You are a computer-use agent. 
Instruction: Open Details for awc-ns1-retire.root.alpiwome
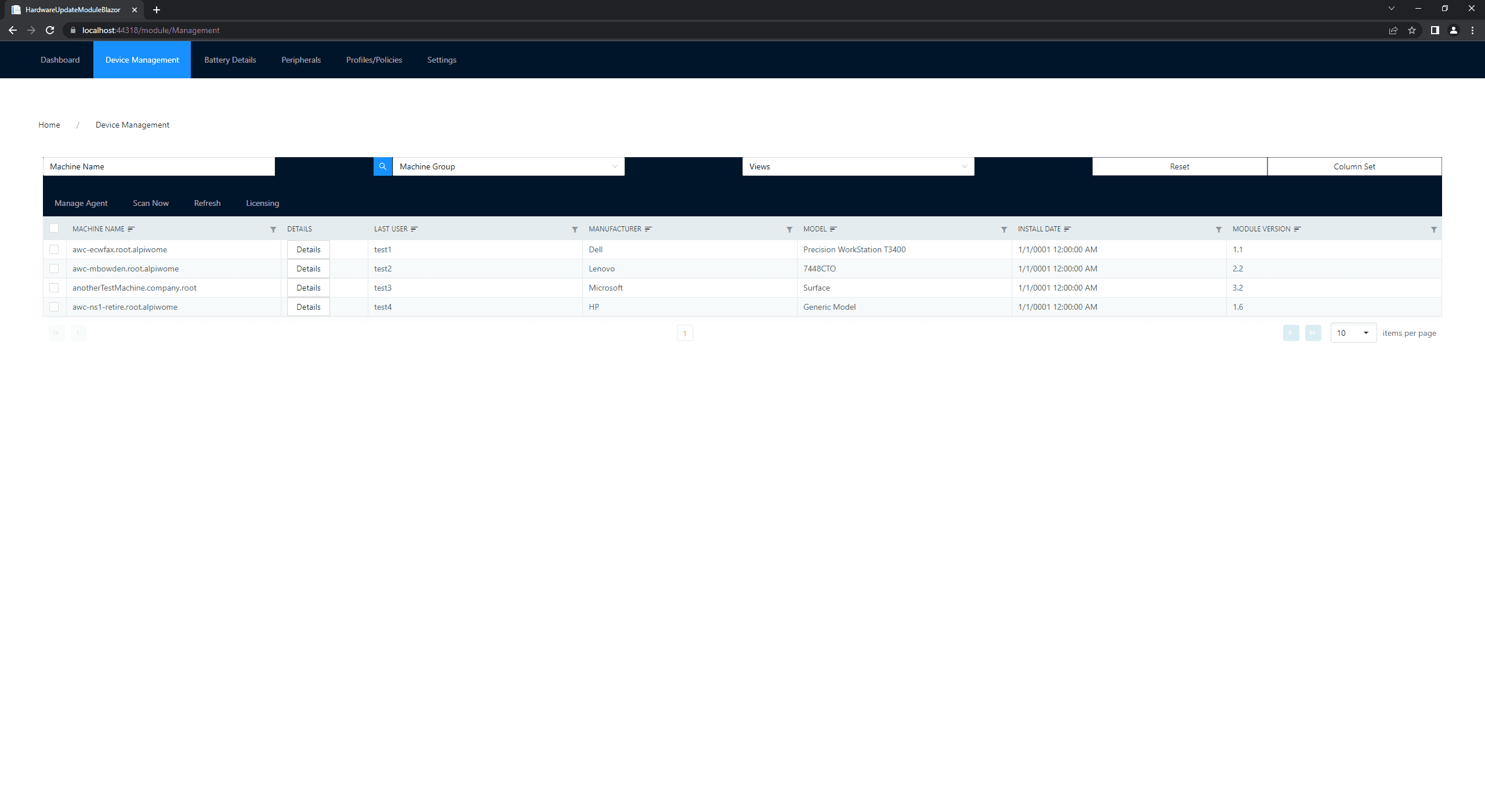309,307
